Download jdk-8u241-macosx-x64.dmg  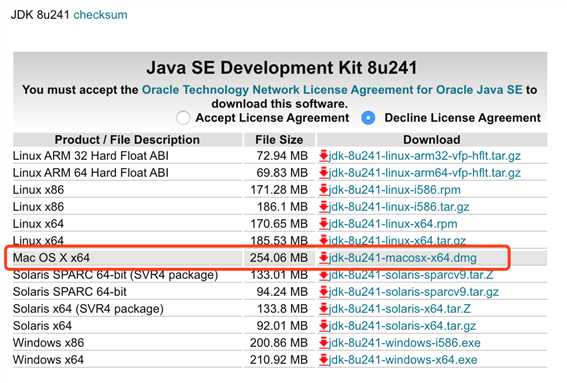pos(402,258)
